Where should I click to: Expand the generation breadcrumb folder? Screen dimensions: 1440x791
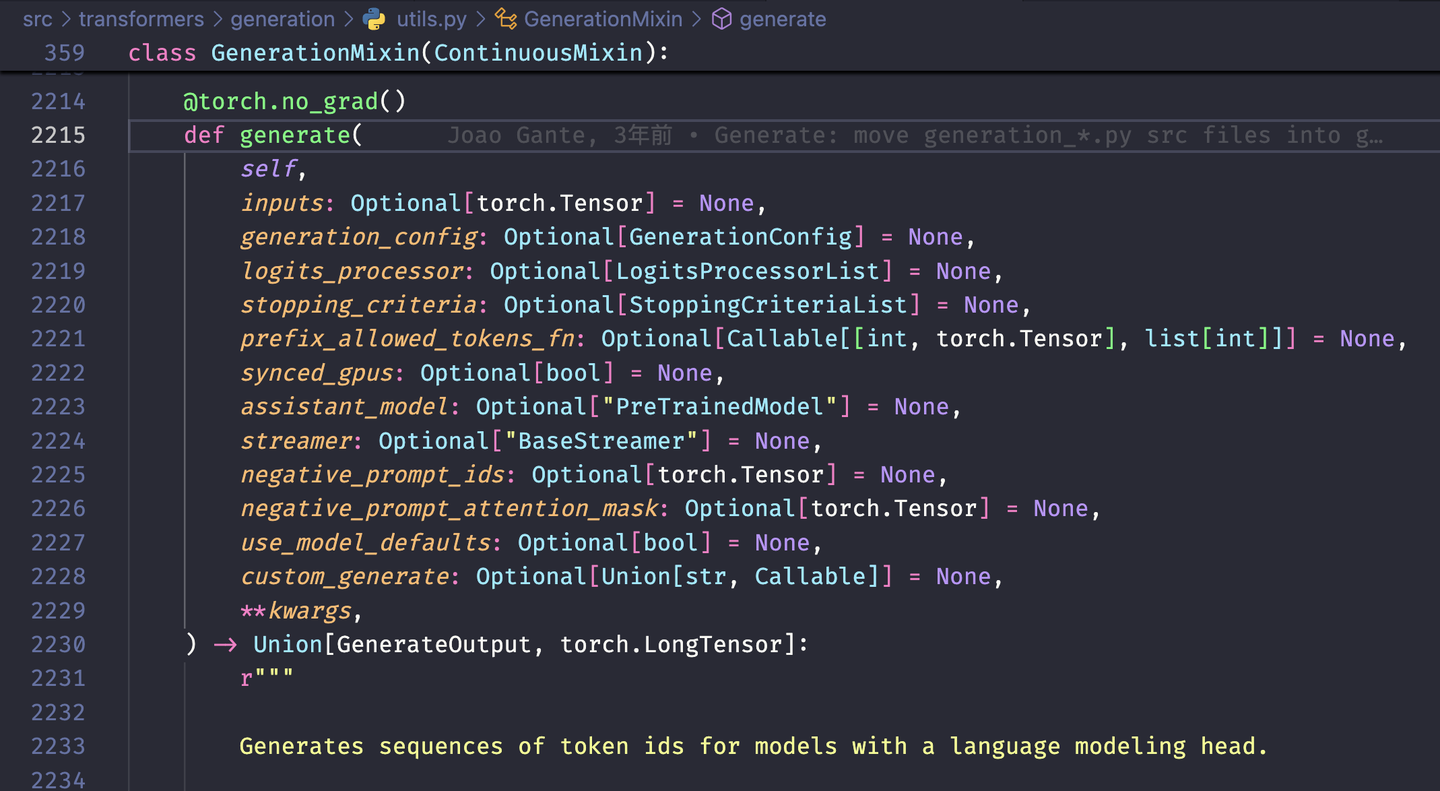pos(283,19)
